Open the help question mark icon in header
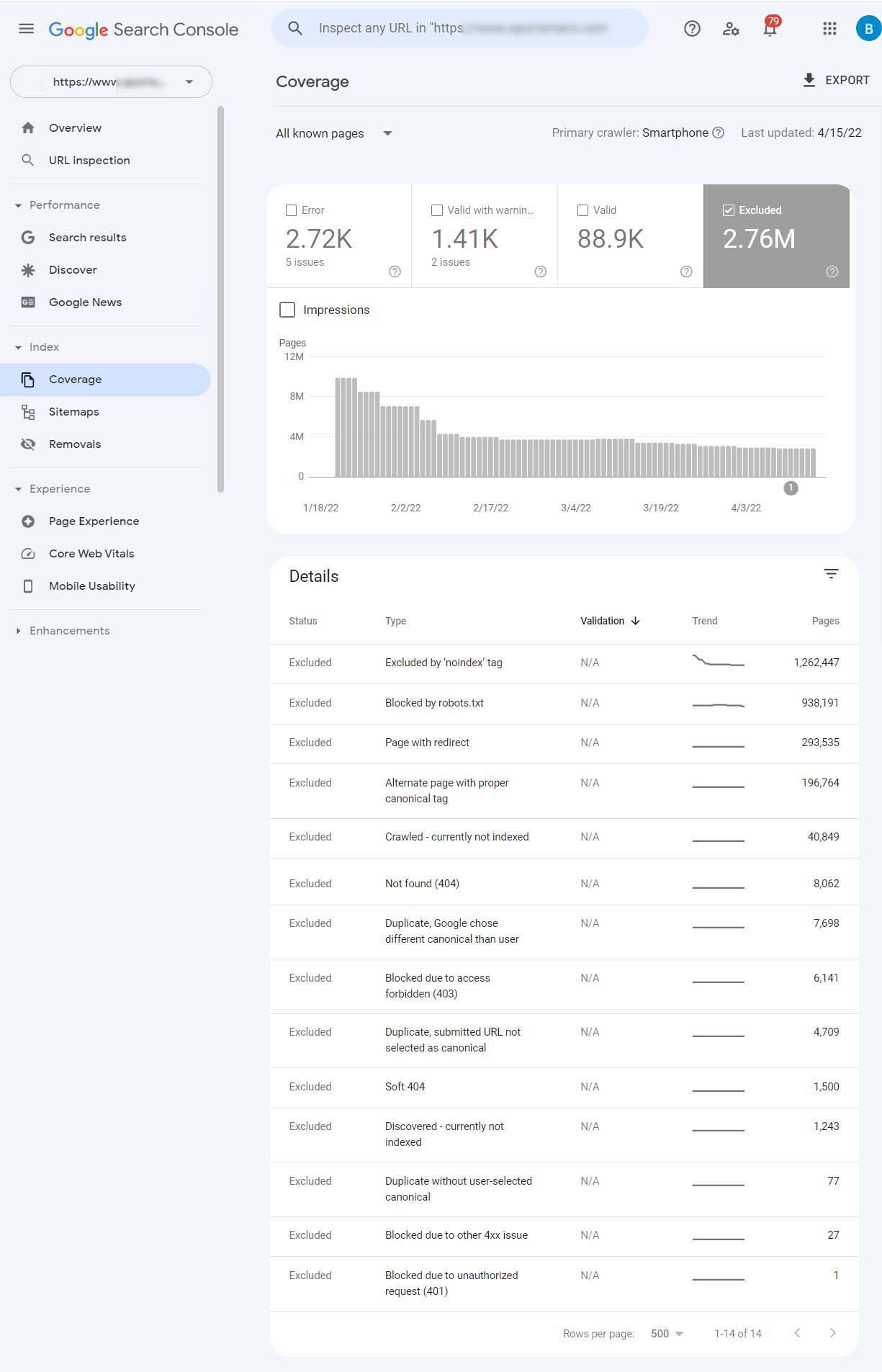This screenshot has width=882, height=1372. point(692,29)
